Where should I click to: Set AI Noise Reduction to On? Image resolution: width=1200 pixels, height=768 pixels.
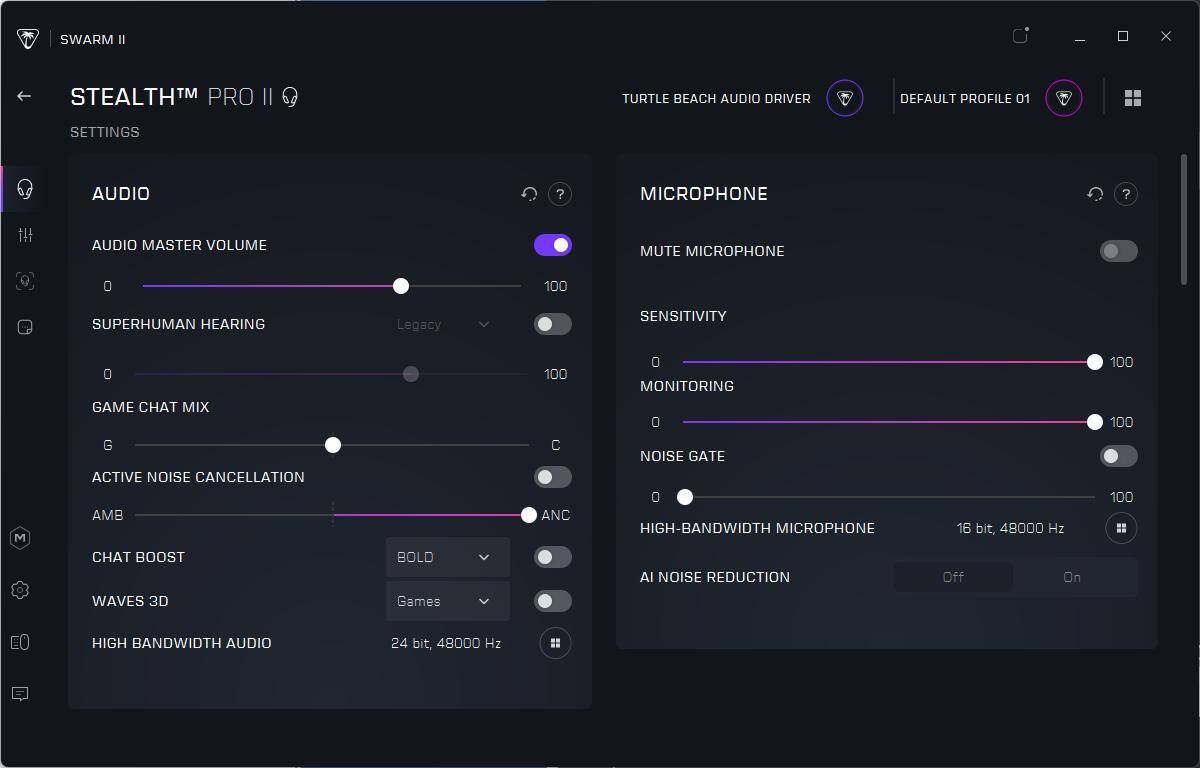click(x=1073, y=577)
